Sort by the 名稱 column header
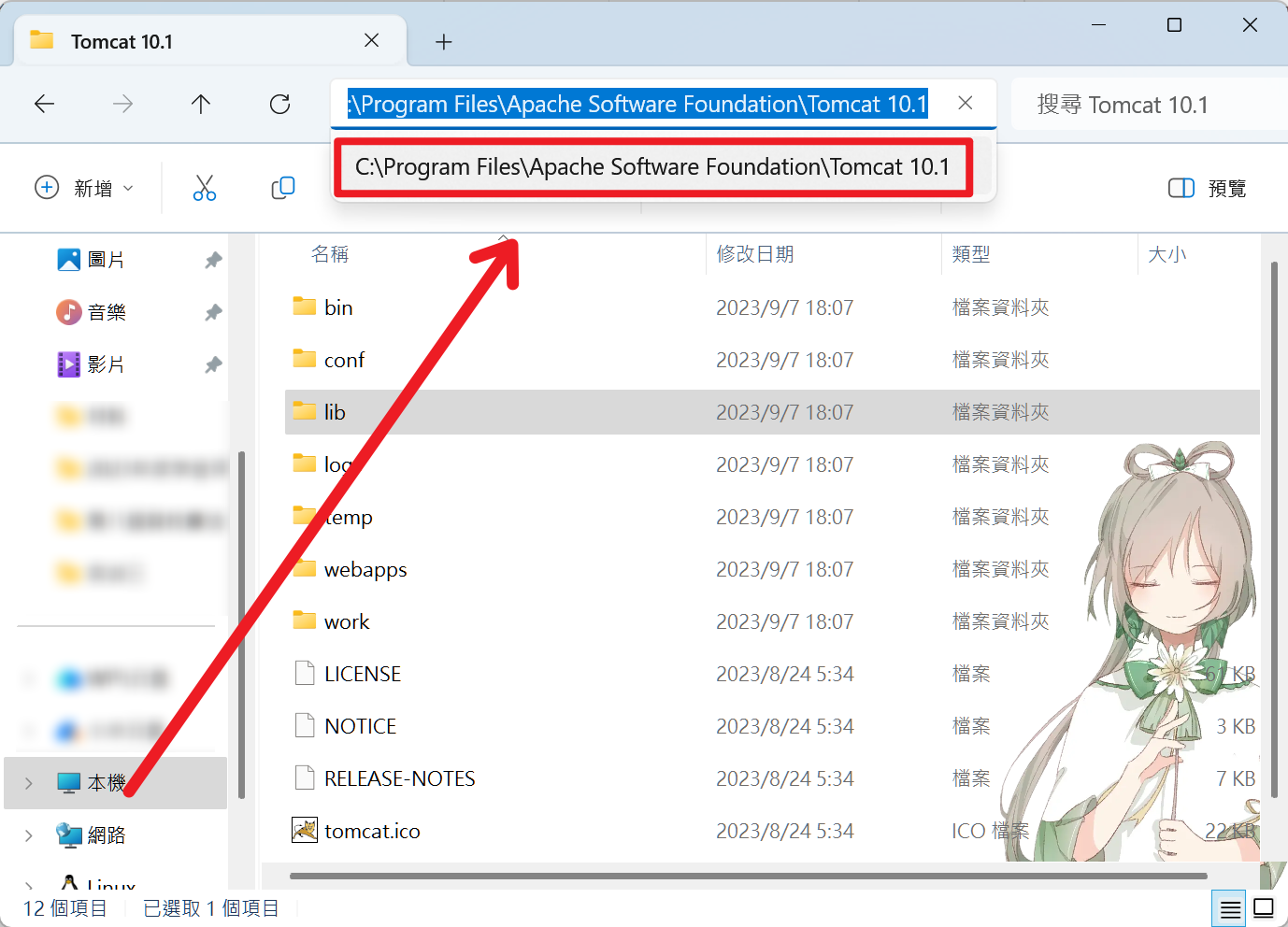This screenshot has width=1288, height=927. click(x=329, y=254)
